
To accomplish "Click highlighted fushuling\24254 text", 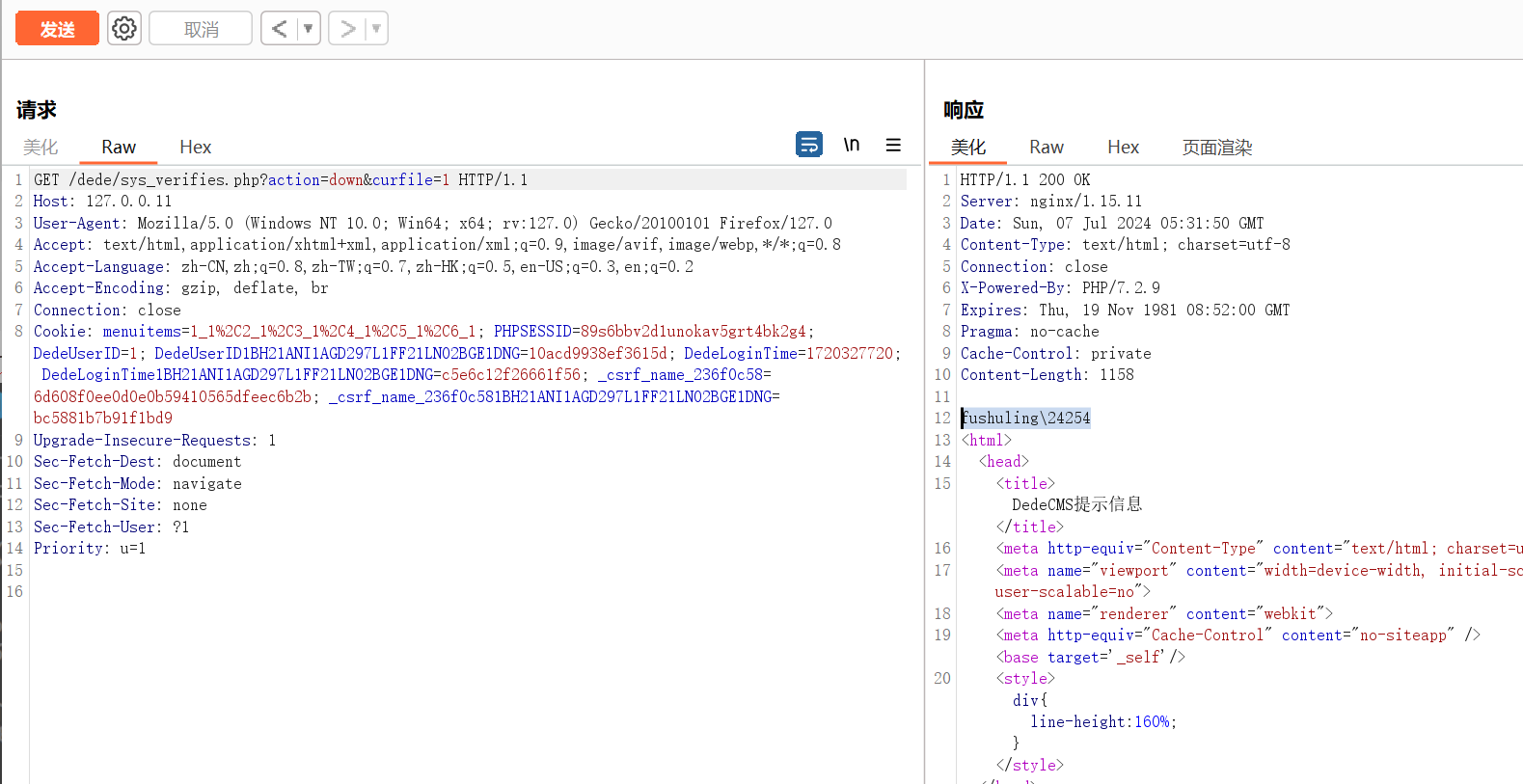I will pos(1025,418).
